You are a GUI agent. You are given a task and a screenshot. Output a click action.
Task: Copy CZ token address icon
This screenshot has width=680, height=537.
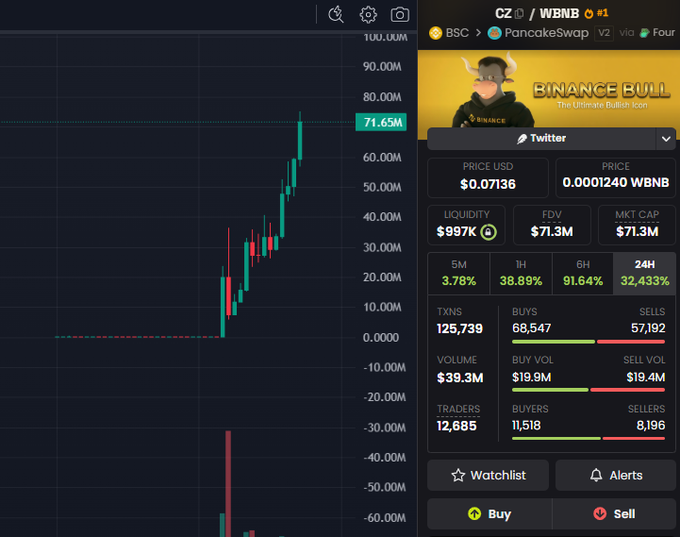[x=519, y=14]
